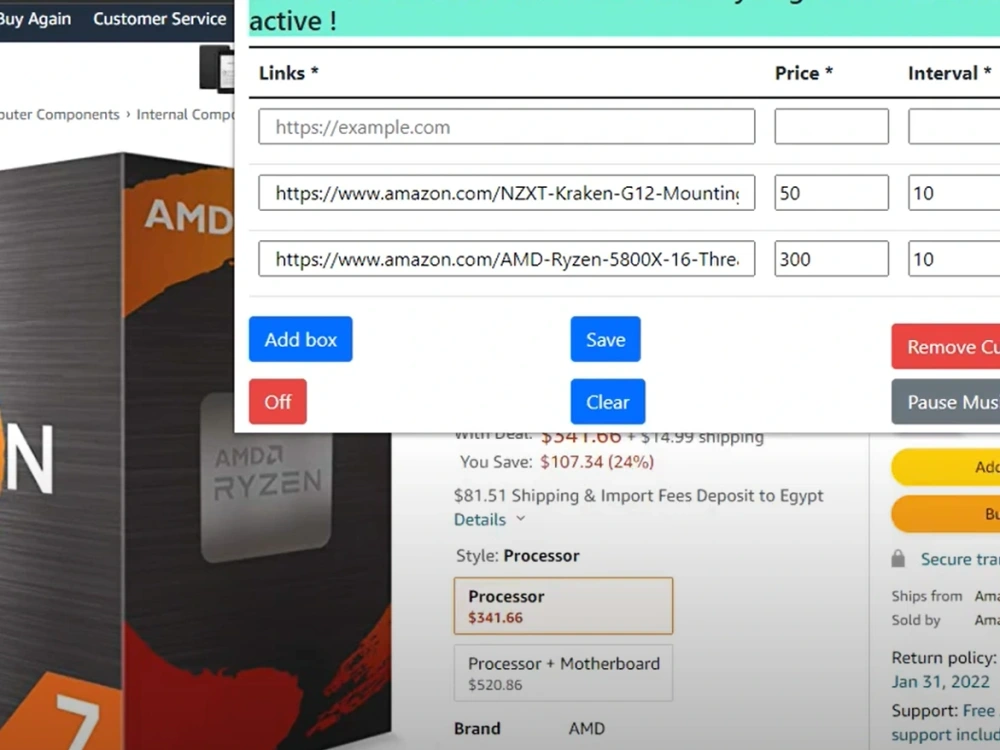
Task: Click the empty Price field in first row
Action: click(831, 127)
